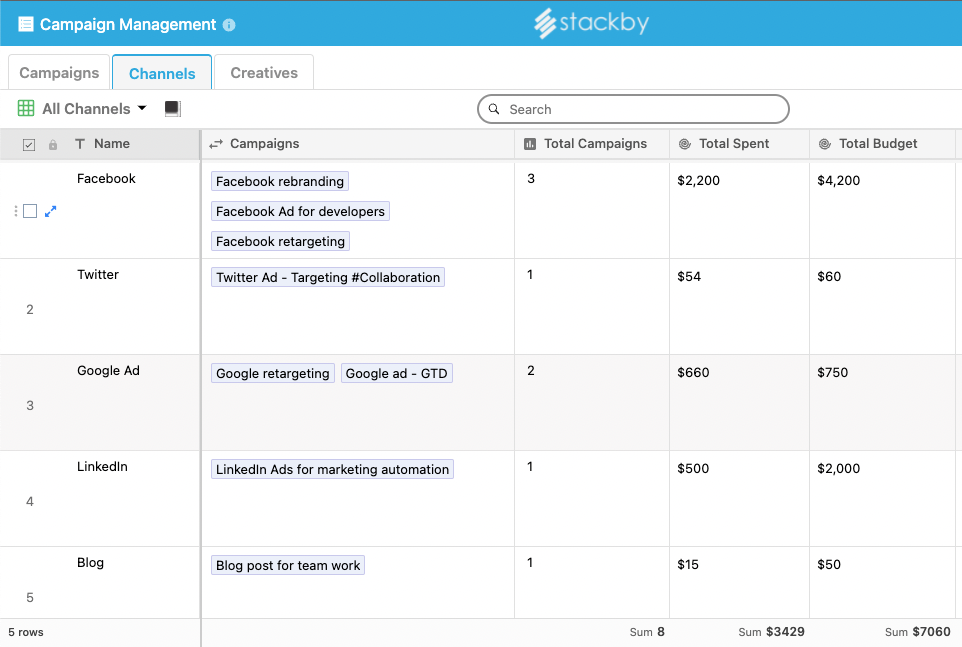This screenshot has width=962, height=647.
Task: Click the Search input field
Action: pyautogui.click(x=633, y=109)
